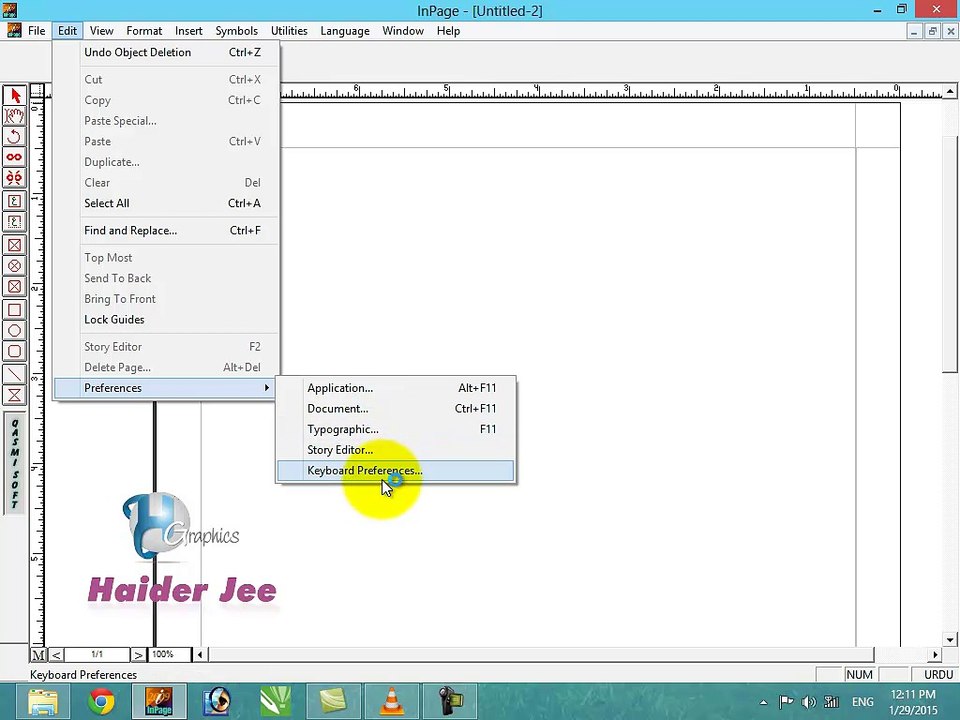Choose Select All from the Edit menu

click(x=167, y=203)
